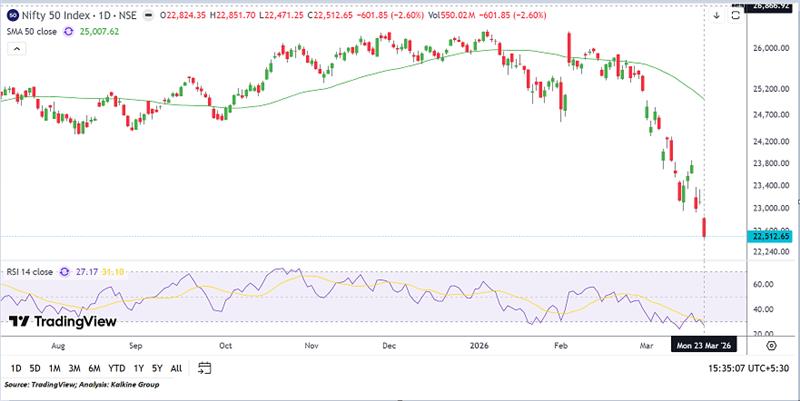The height and width of the screenshot is (401, 800).
Task: Click the Nifty 50 symbol logo icon
Action: [9, 16]
